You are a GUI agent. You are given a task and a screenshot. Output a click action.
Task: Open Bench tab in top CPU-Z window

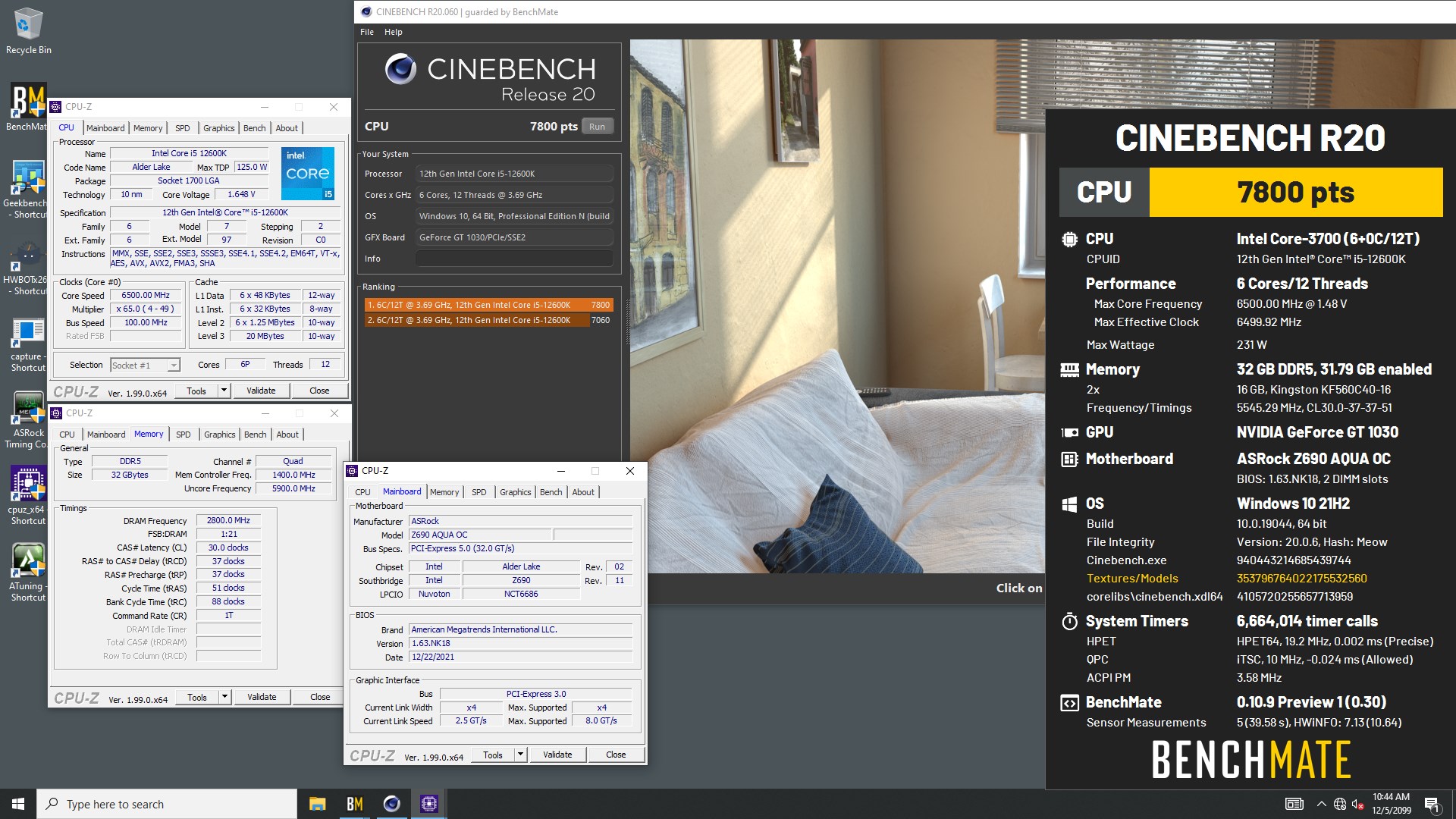[255, 128]
